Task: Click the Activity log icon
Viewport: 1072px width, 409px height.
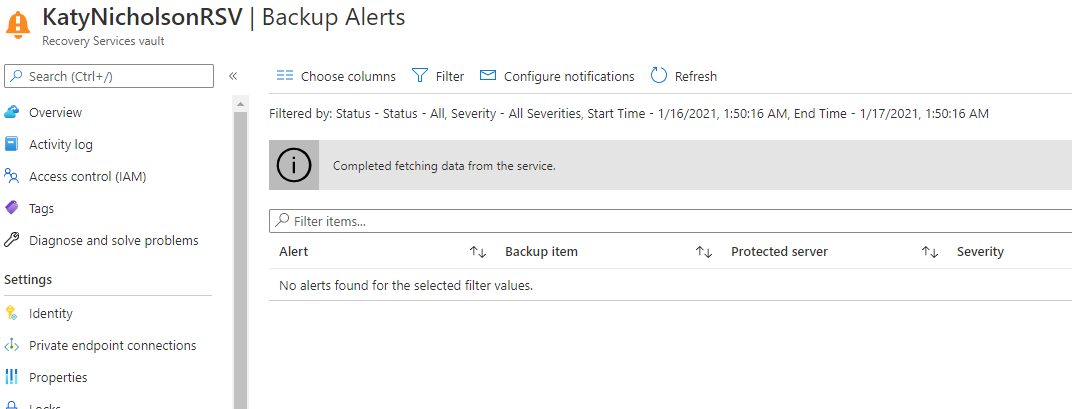Action: 12,144
